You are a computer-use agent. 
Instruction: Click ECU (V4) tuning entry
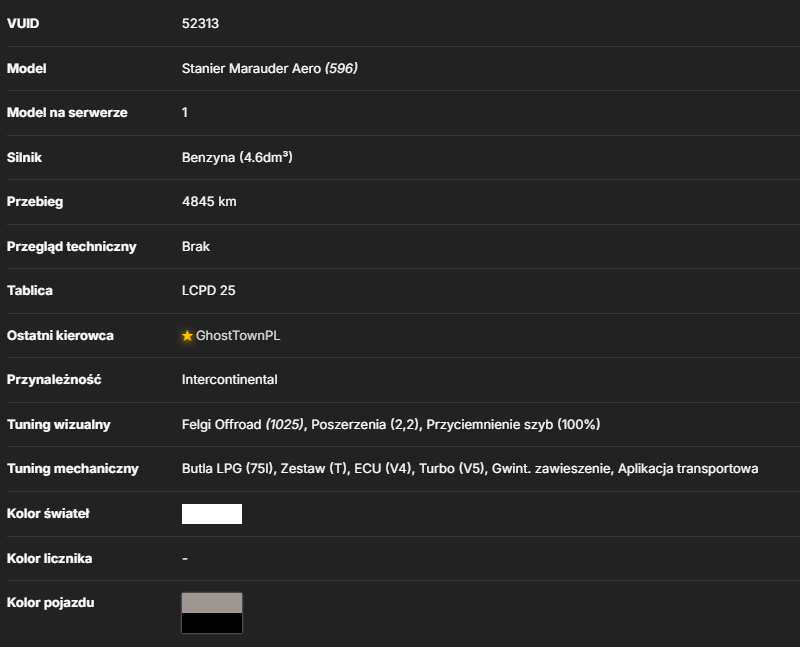pos(383,469)
